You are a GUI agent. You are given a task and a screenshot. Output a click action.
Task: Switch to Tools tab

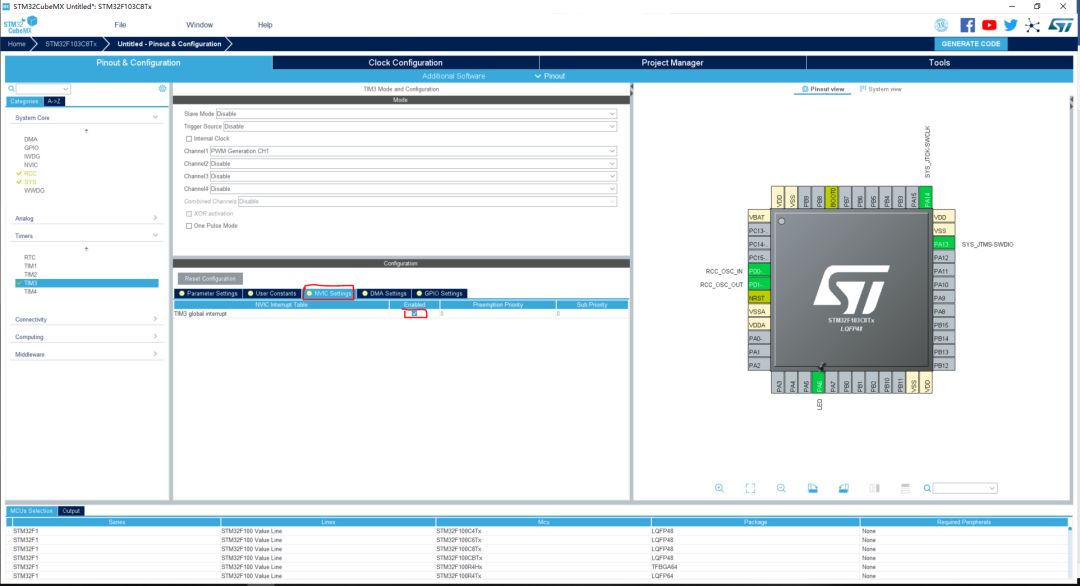939,63
